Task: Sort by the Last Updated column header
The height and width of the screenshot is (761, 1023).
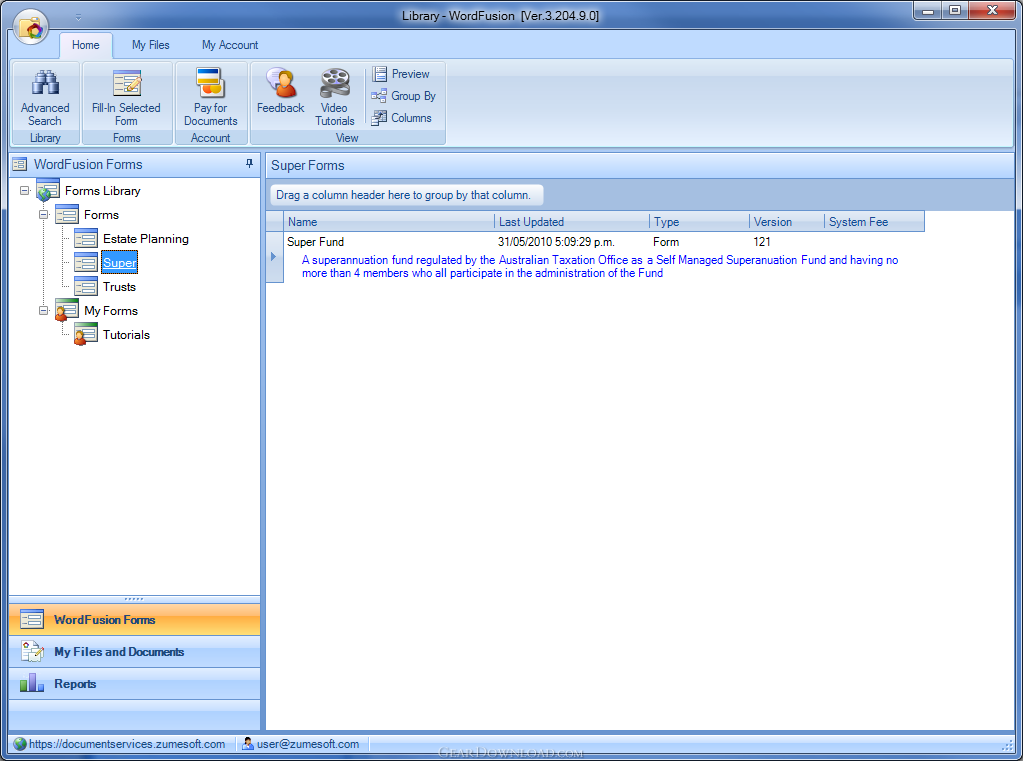Action: 572,222
